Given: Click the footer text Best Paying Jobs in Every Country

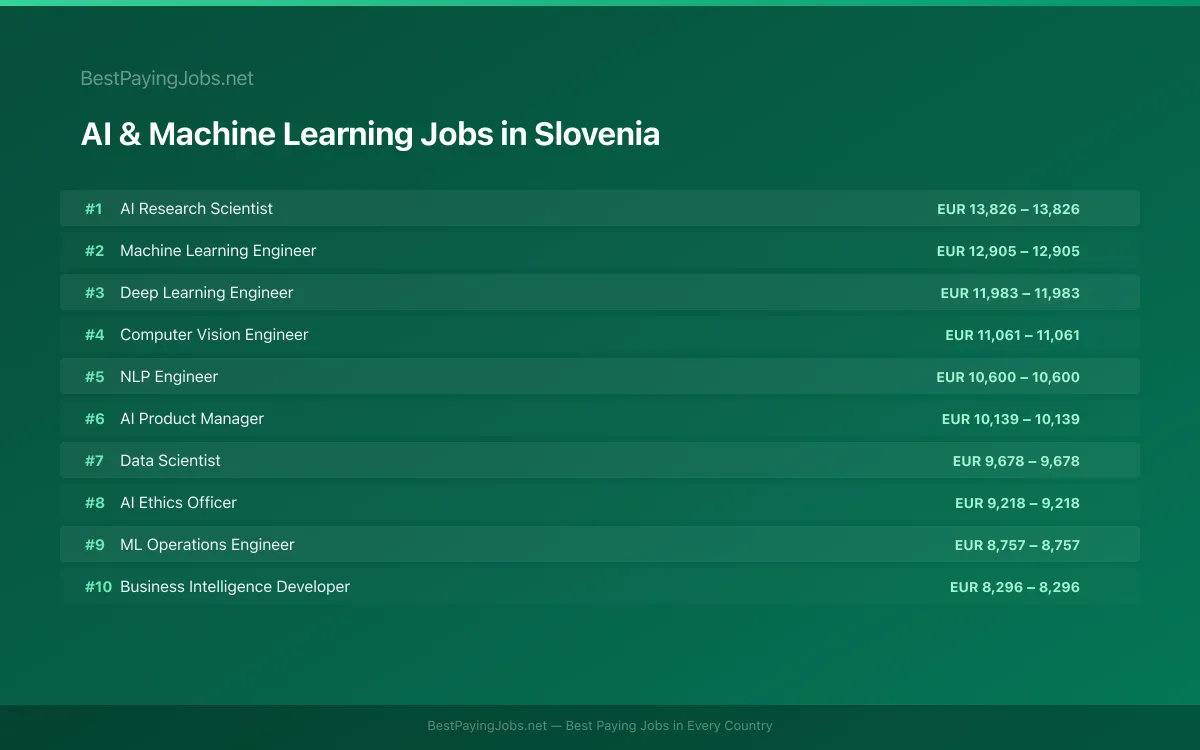Looking at the screenshot, I should pyautogui.click(x=669, y=726).
